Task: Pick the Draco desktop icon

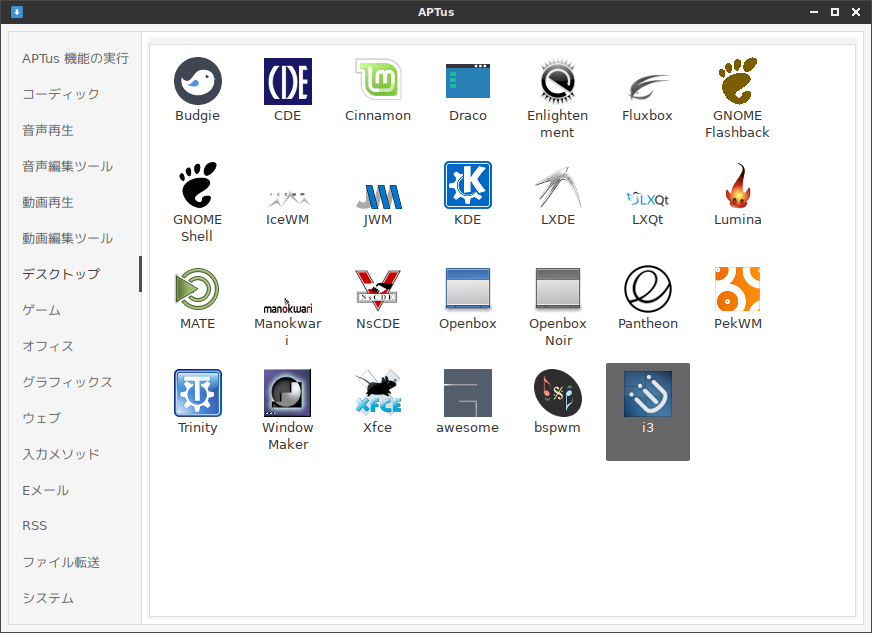Action: (x=468, y=81)
